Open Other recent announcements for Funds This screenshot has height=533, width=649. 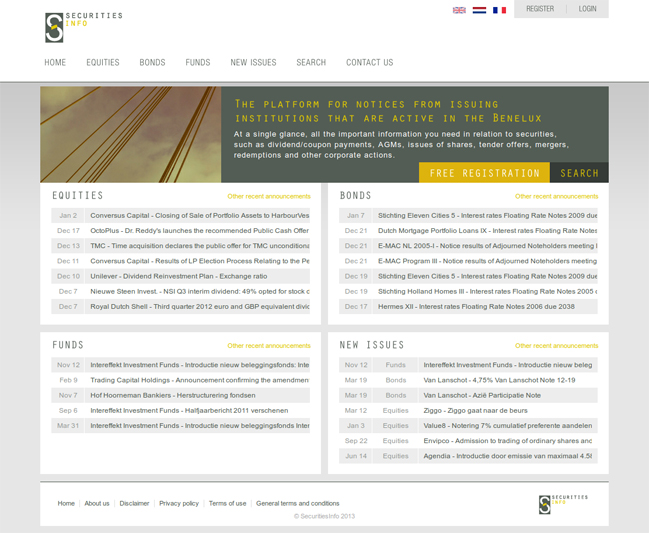coord(269,346)
